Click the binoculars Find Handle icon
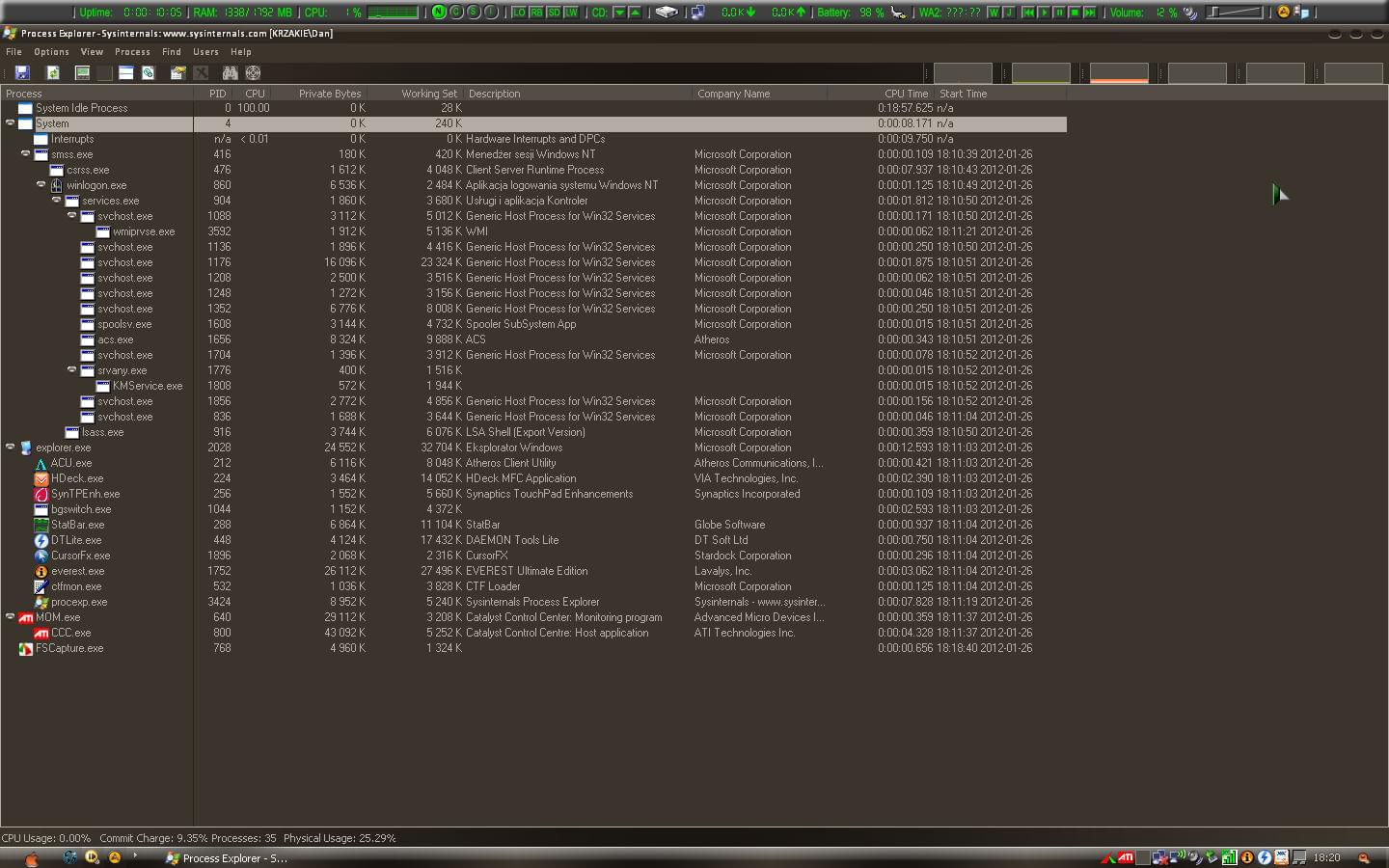 tap(230, 72)
